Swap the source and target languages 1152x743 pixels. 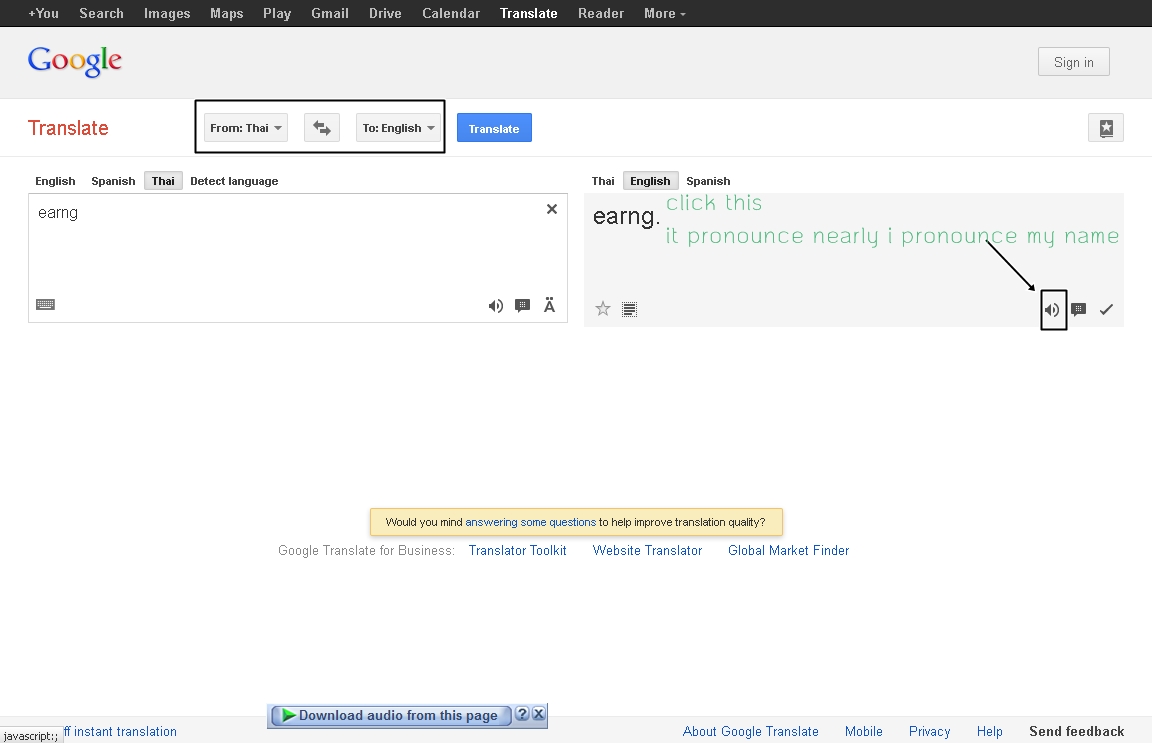pos(322,128)
